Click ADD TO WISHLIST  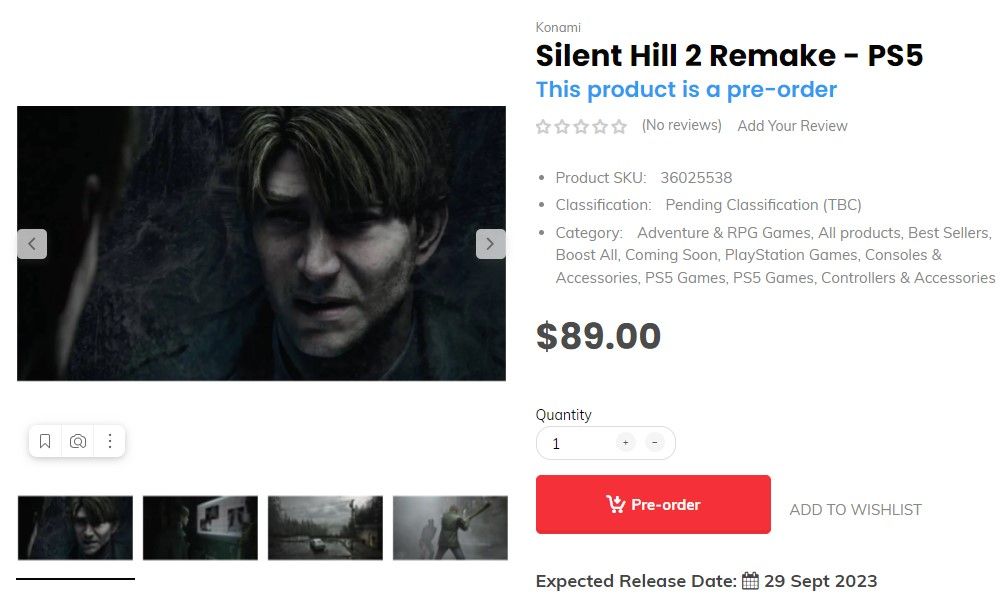point(855,509)
